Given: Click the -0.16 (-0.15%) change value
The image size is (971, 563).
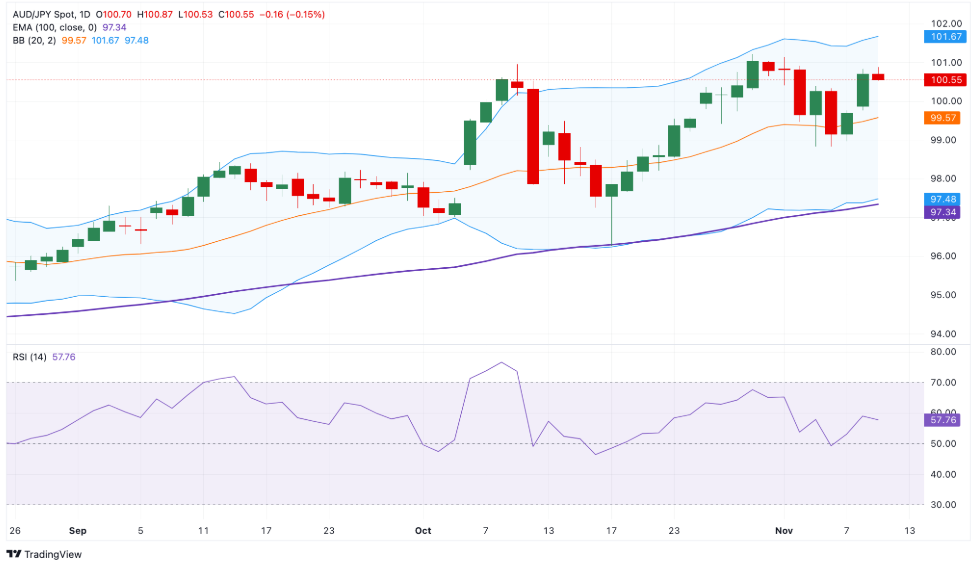Looking at the screenshot, I should point(292,15).
